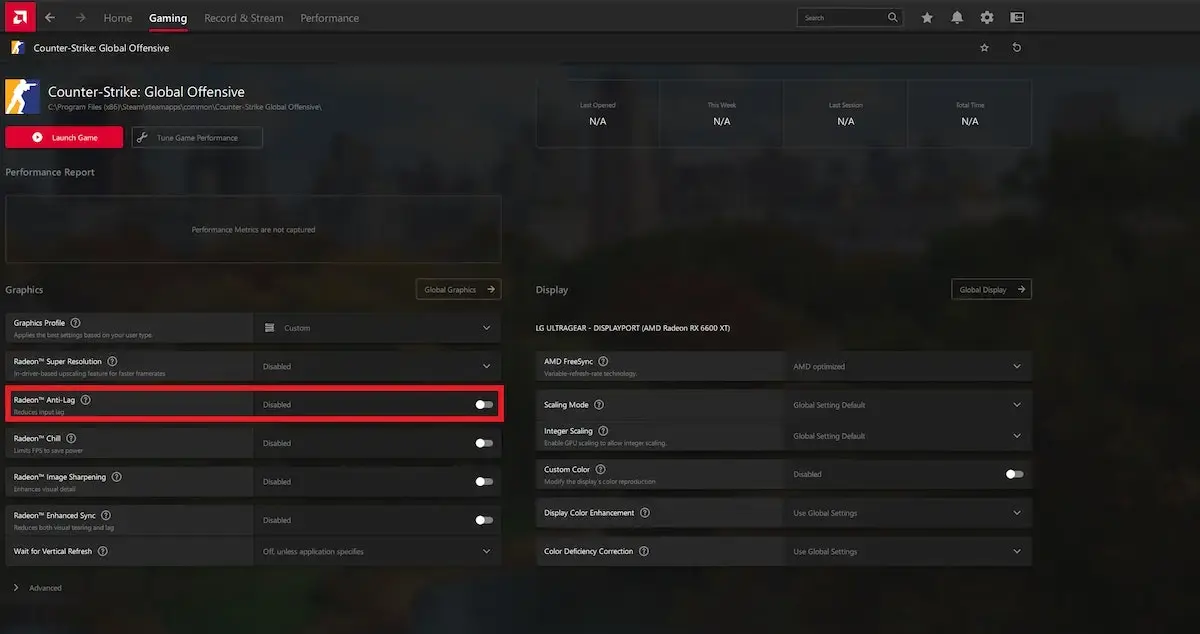Open help for Display Color Enhancement
Image resolution: width=1200 pixels, height=634 pixels.
(x=644, y=513)
